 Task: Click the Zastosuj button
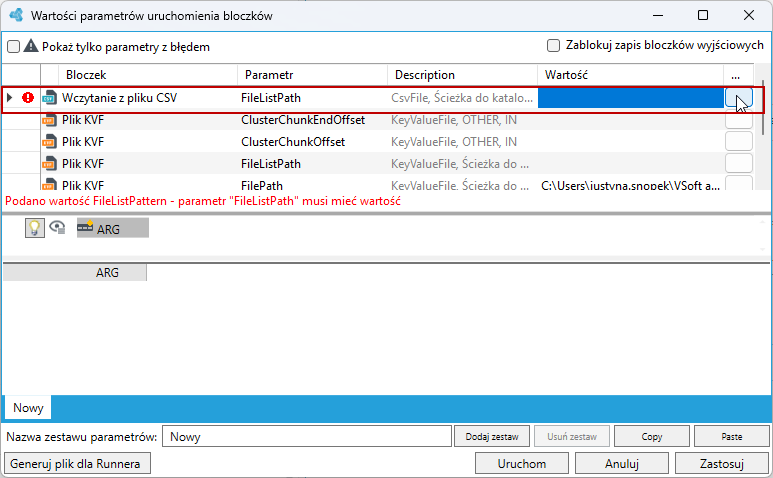click(722, 464)
